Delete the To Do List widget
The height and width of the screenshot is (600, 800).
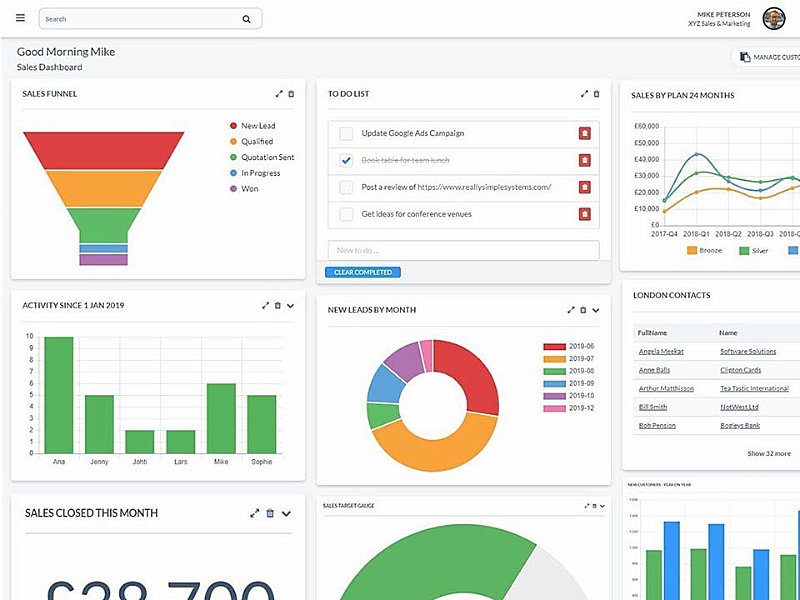(596, 94)
